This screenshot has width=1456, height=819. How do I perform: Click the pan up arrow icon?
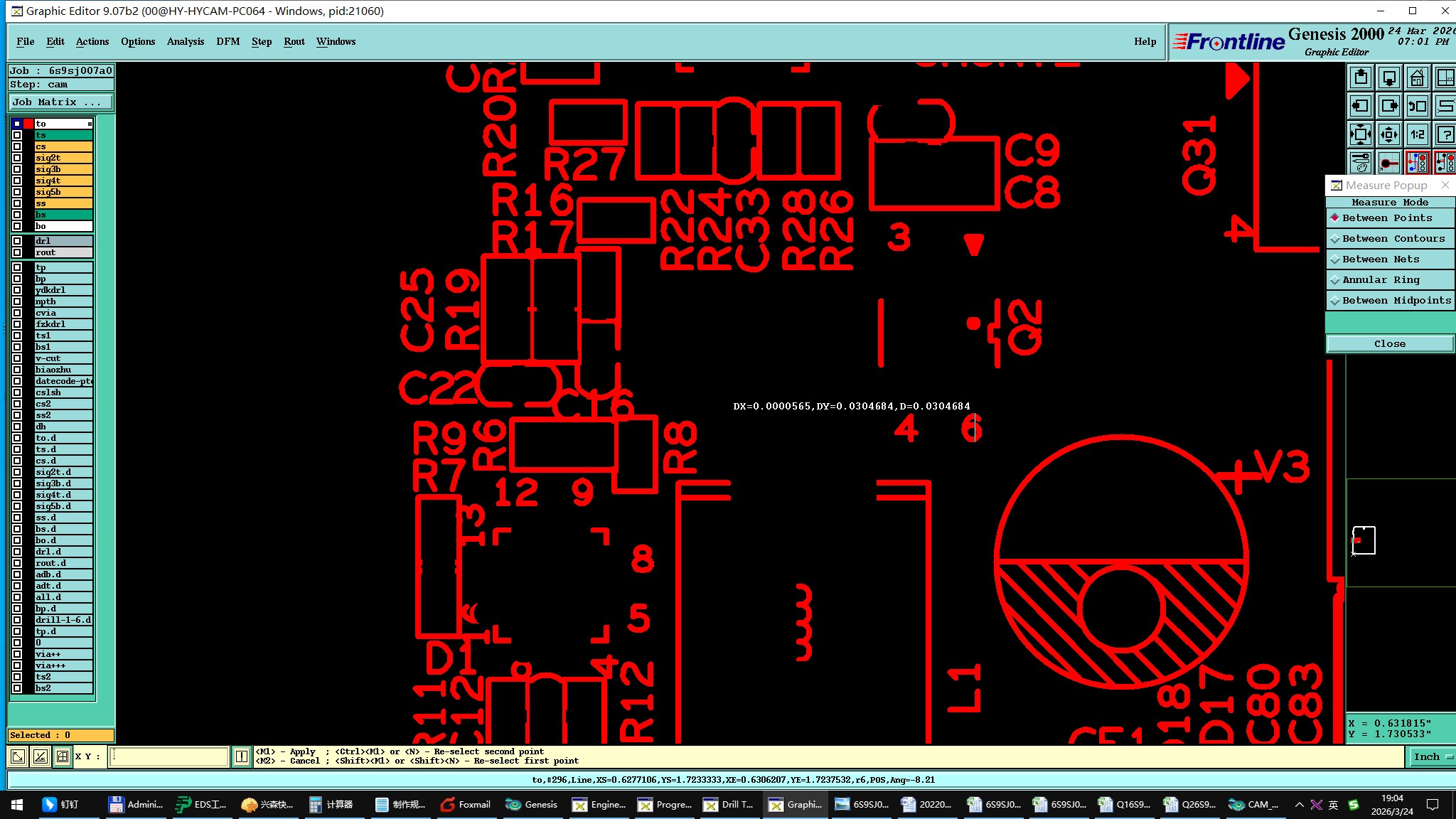point(1361,77)
